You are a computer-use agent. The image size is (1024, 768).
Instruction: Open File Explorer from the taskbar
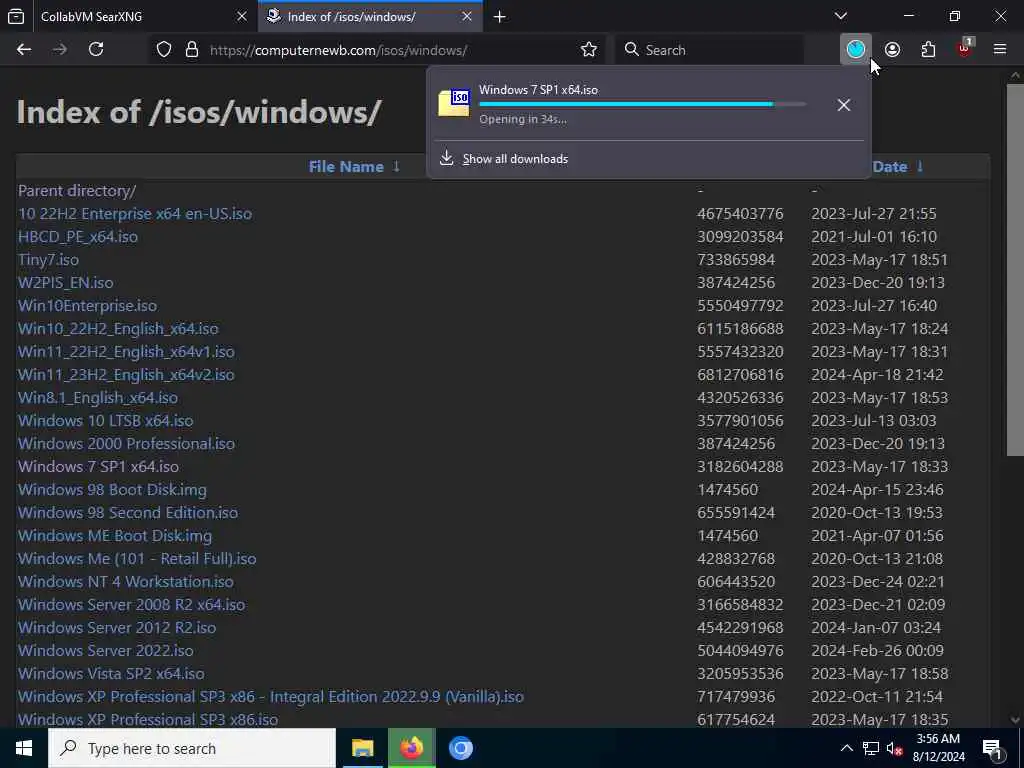362,748
